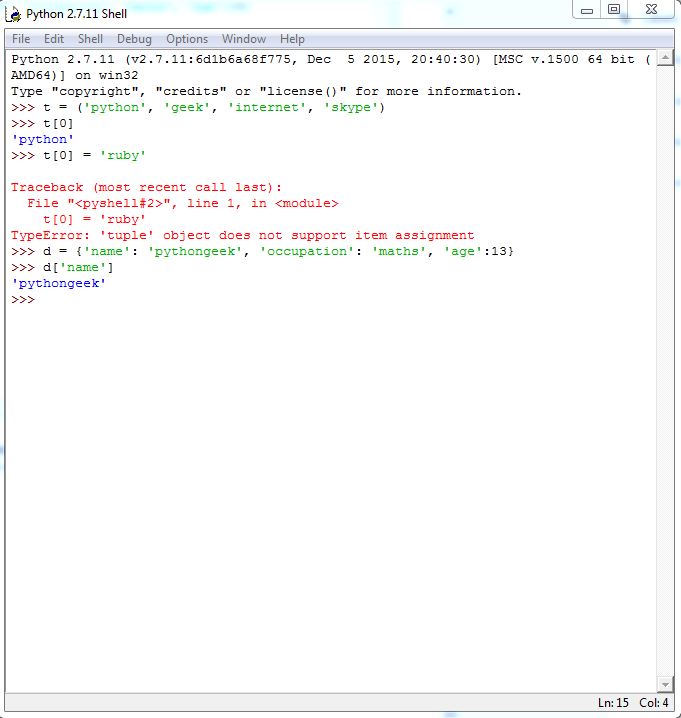
Task: Click the Python 2.7.11 version banner line
Action: (331, 59)
